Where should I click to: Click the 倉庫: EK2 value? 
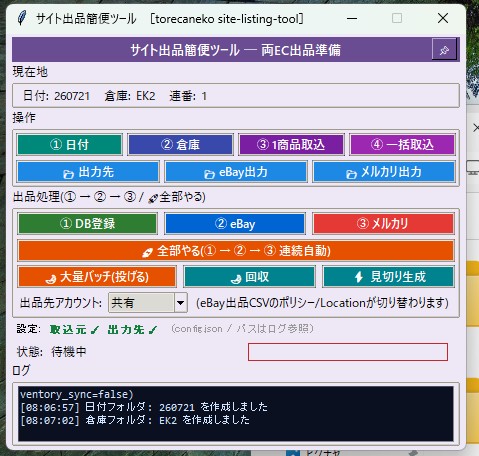click(130, 96)
